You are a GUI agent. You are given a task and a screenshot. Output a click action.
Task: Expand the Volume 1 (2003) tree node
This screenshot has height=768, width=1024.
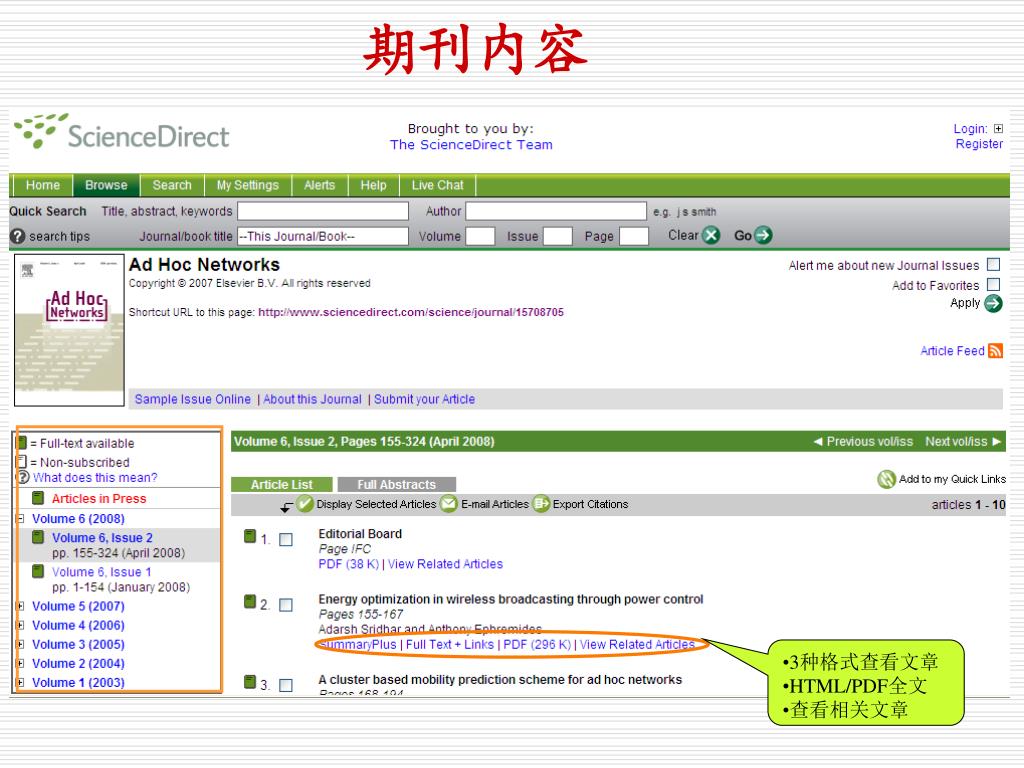(20, 682)
